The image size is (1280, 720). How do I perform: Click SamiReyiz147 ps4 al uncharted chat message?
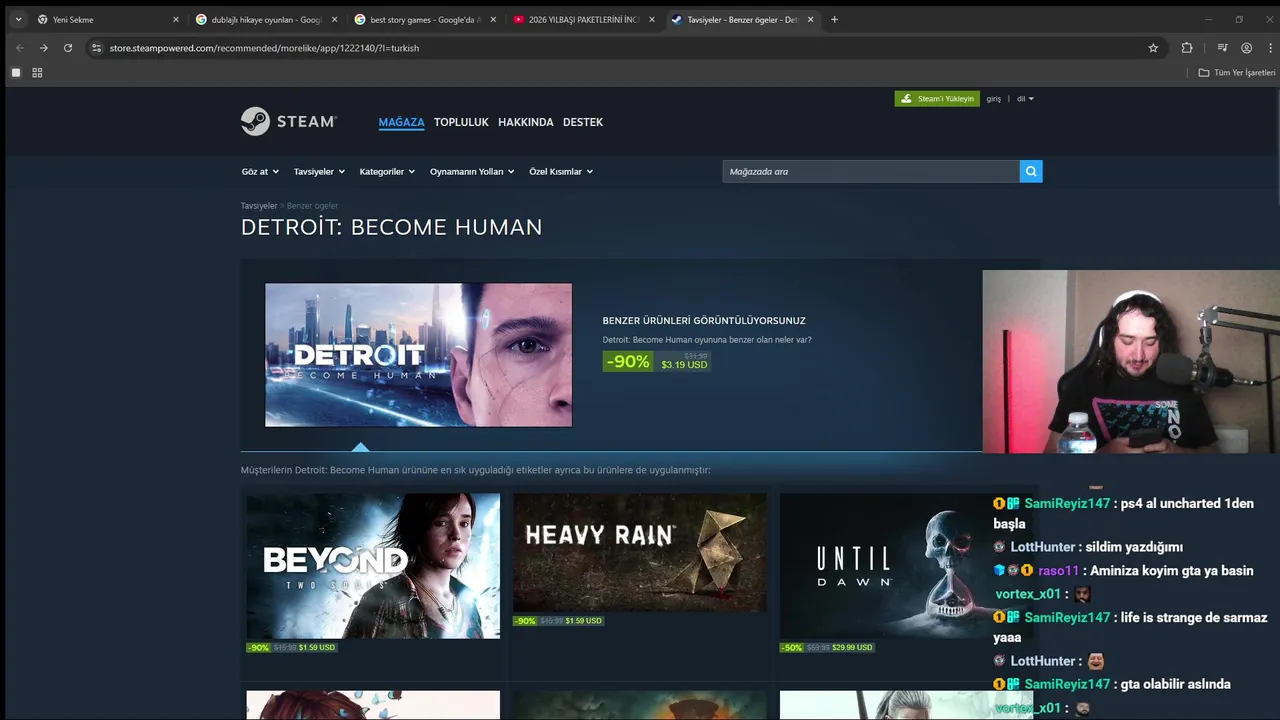pos(1125,513)
